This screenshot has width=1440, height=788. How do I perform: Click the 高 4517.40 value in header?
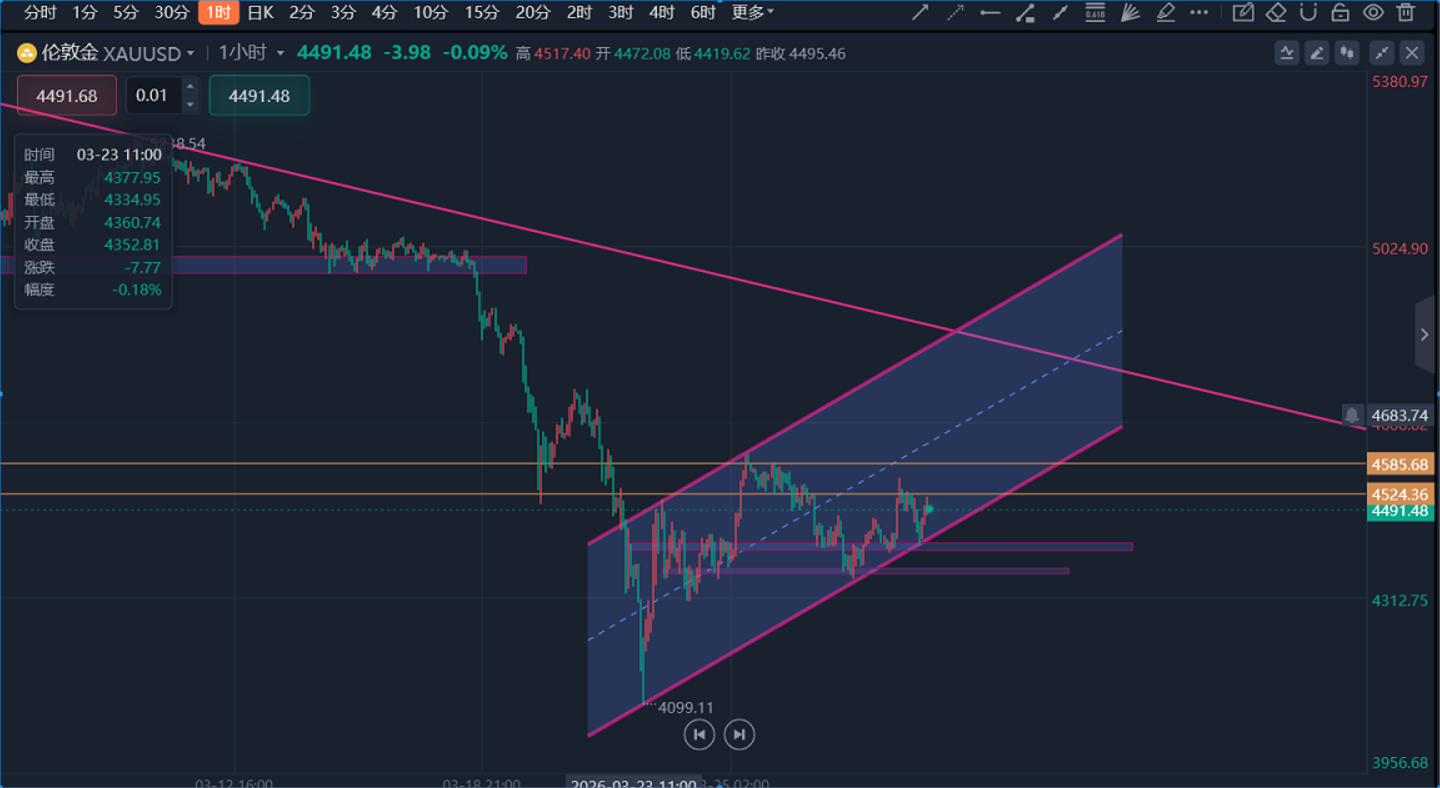(x=553, y=53)
